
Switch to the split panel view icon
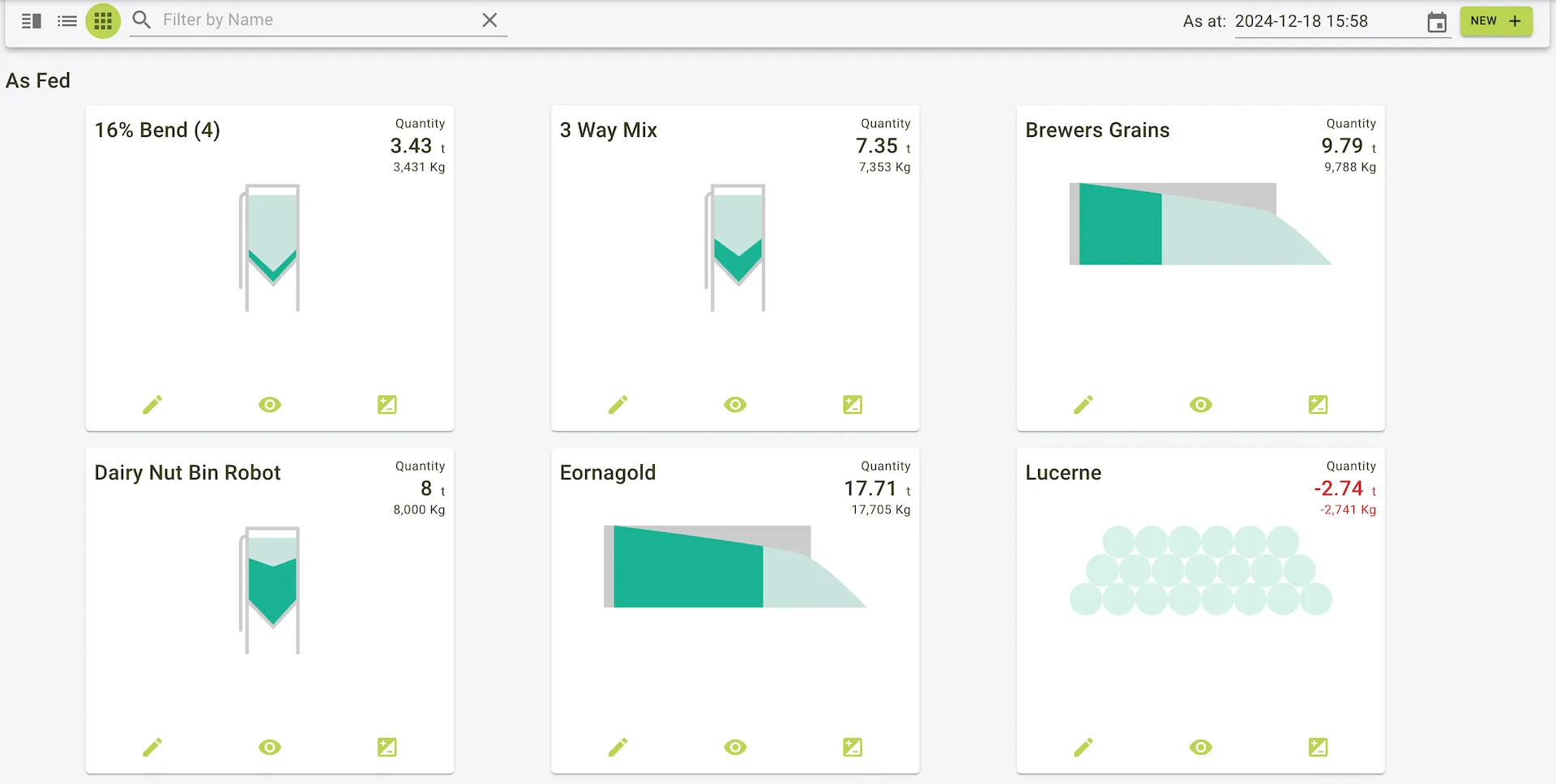coord(32,21)
